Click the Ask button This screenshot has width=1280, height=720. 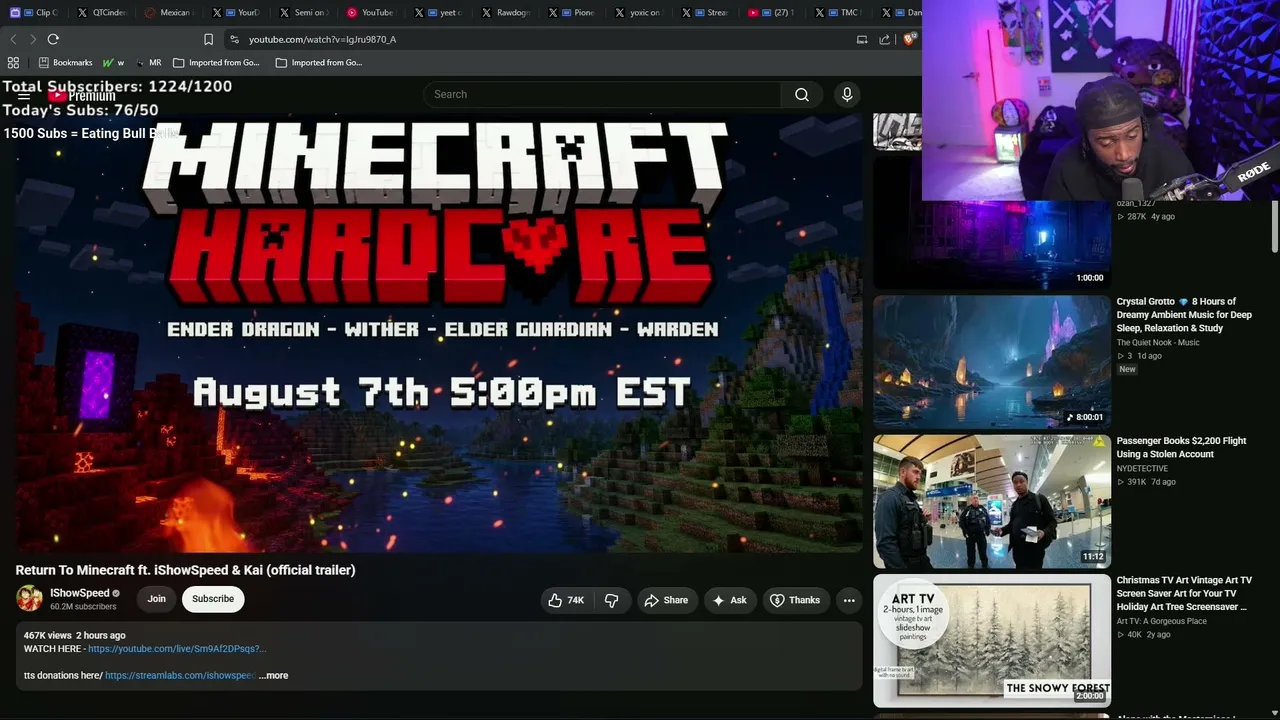(x=730, y=600)
